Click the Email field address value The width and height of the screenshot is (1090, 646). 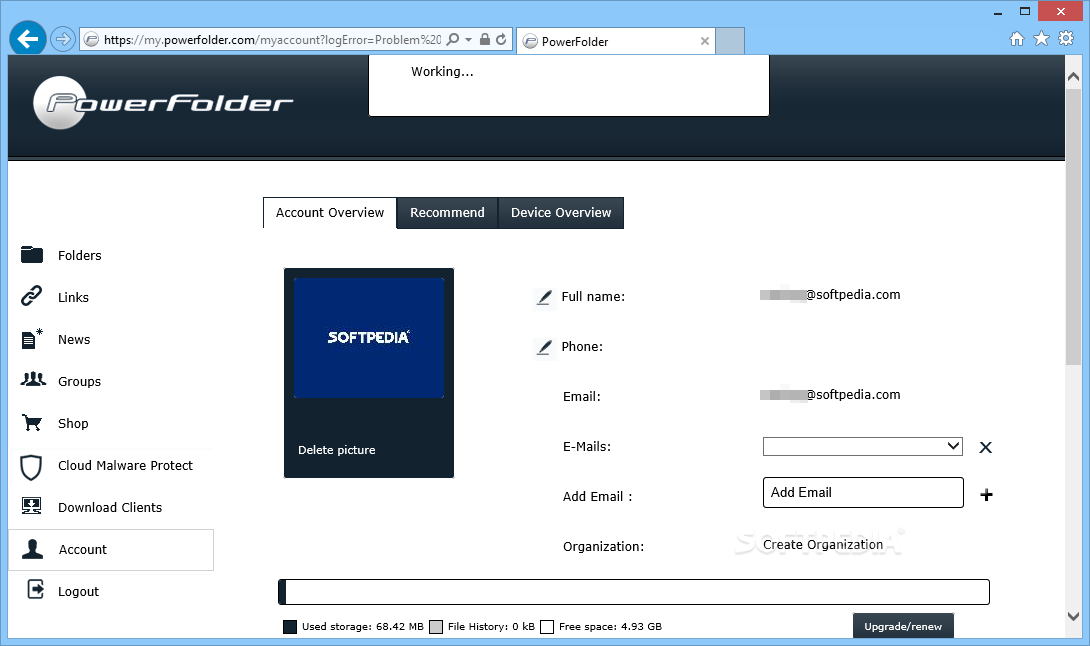(x=830, y=395)
